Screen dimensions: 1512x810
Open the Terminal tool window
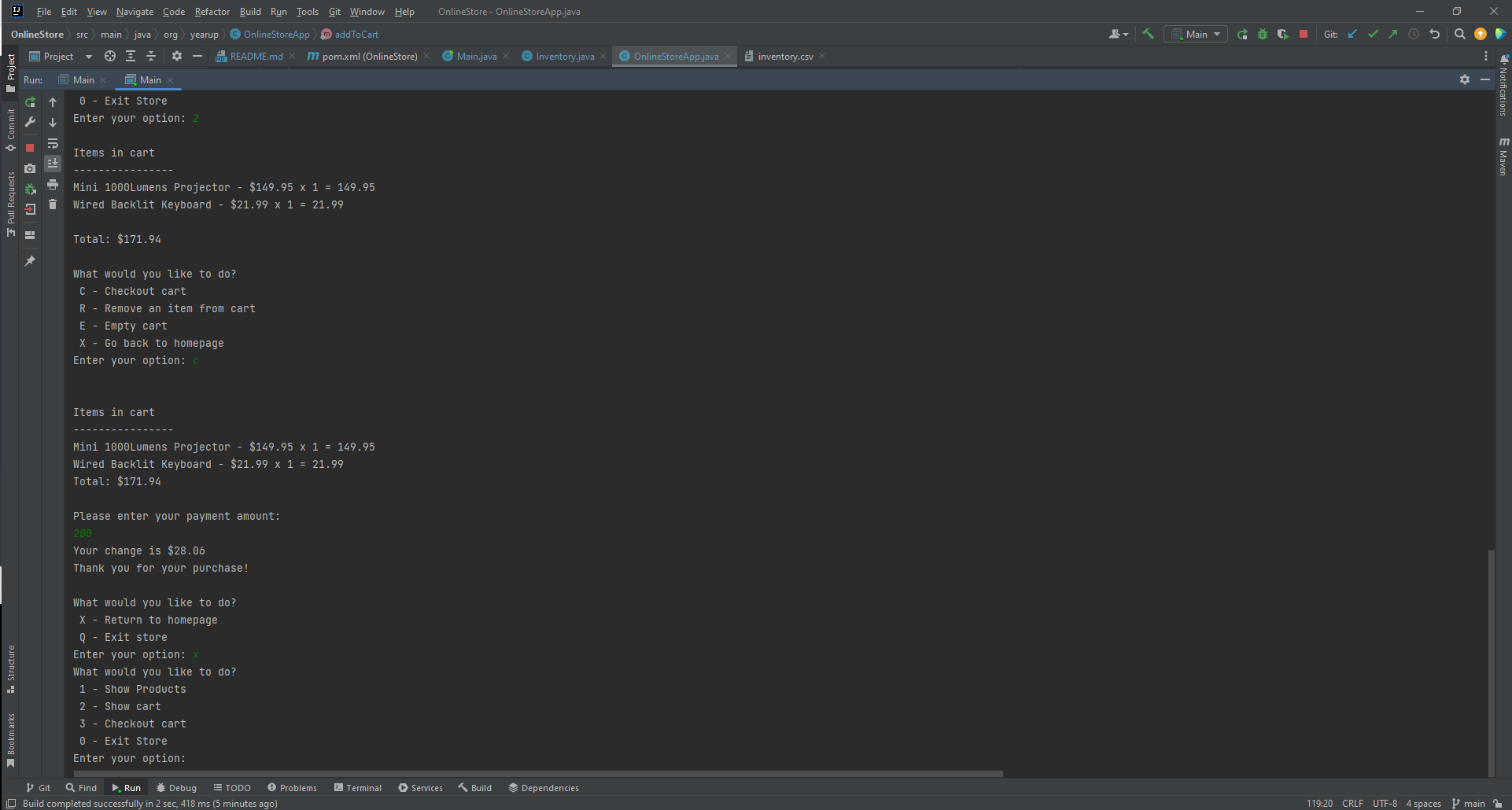tap(358, 787)
